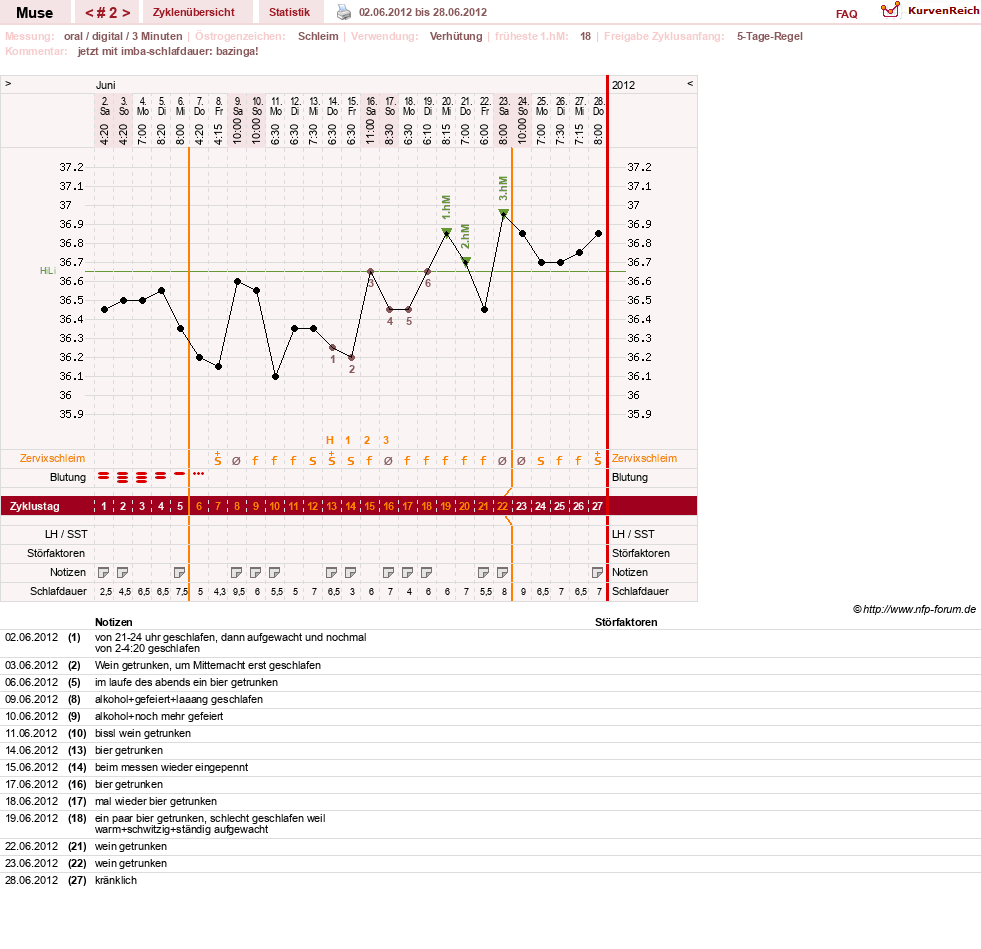Click the S+ mucus symbol on cycle day 7
Viewport: 981px width, 949px height.
(x=218, y=459)
